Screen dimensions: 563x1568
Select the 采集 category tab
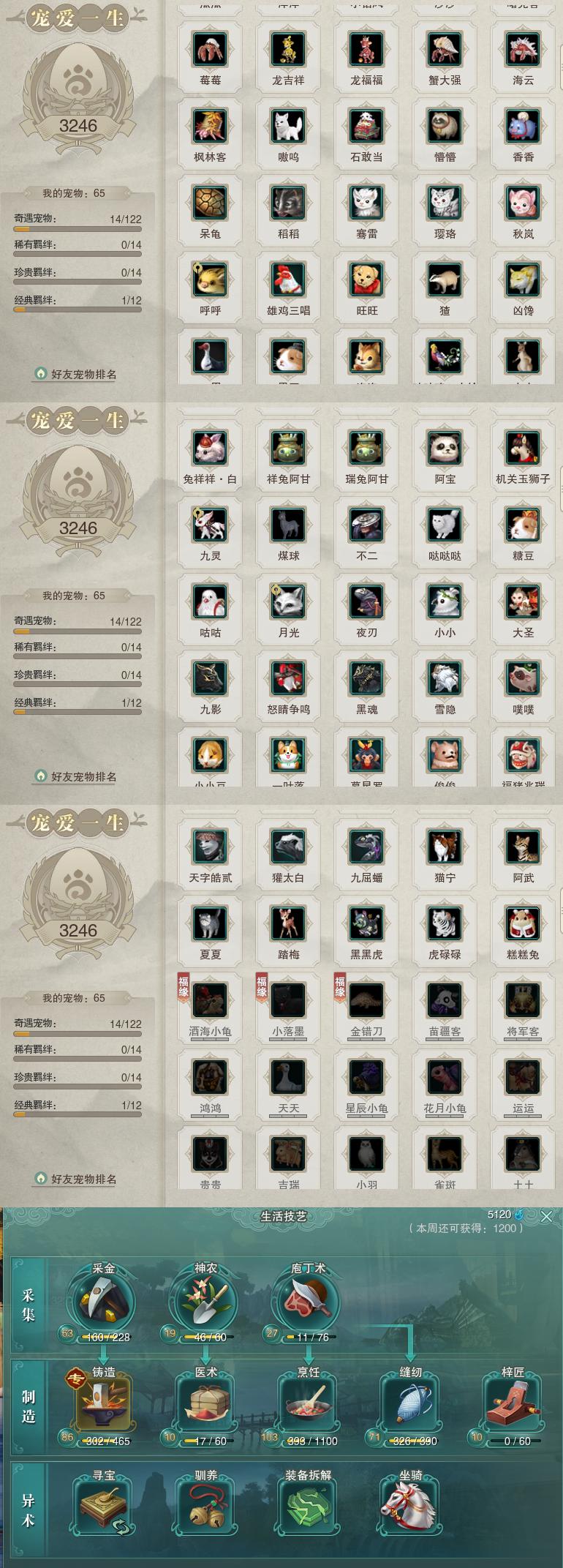(28, 1305)
